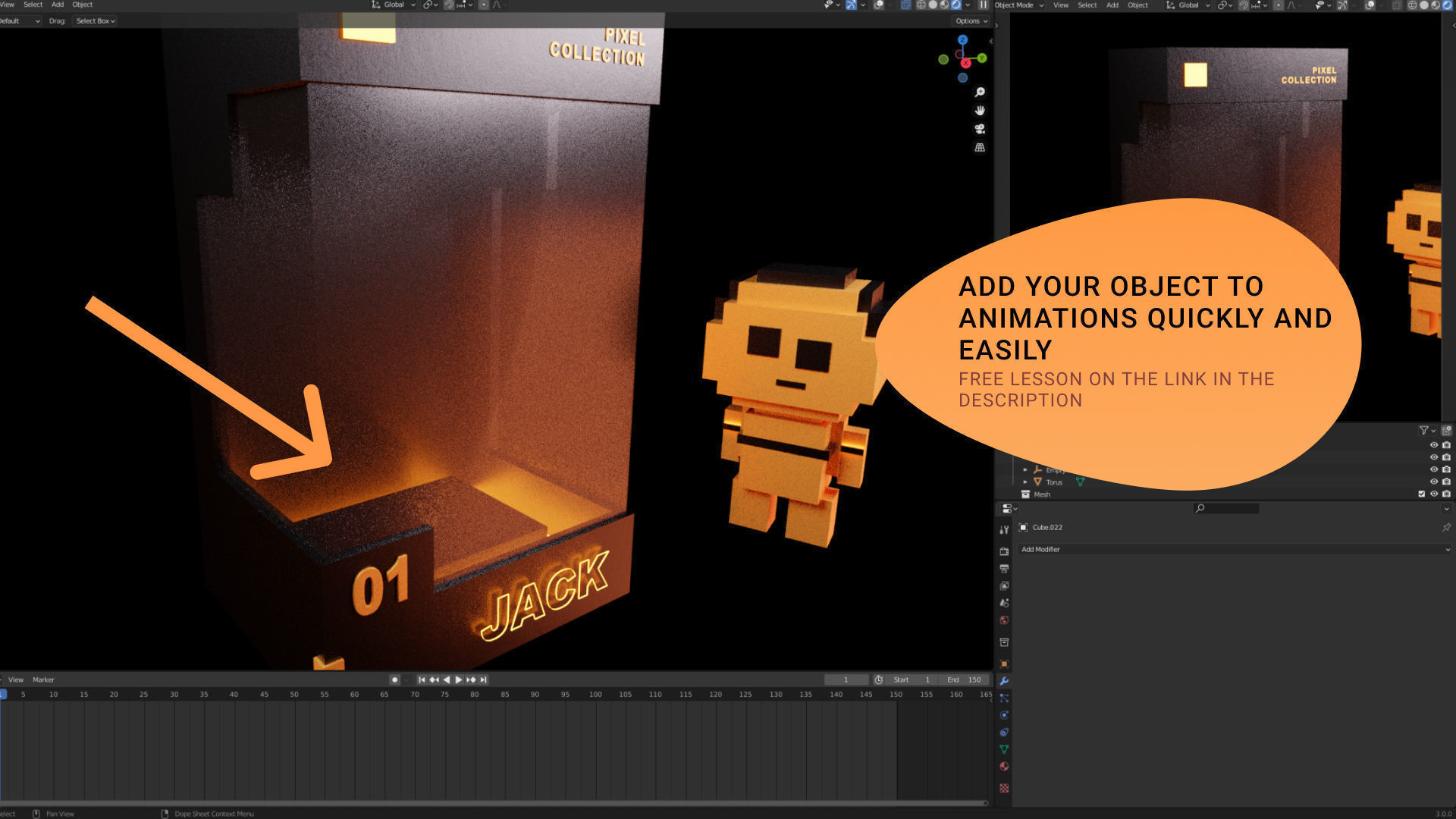Uncheck the Mesh collection exclude checkbox
1456x819 pixels.
(1422, 494)
